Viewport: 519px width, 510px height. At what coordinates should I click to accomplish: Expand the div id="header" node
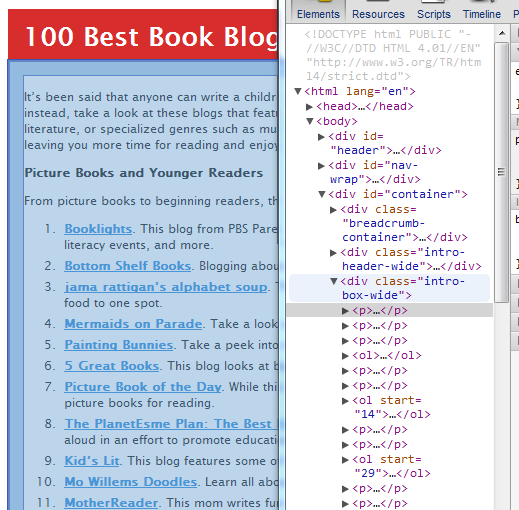click(321, 136)
